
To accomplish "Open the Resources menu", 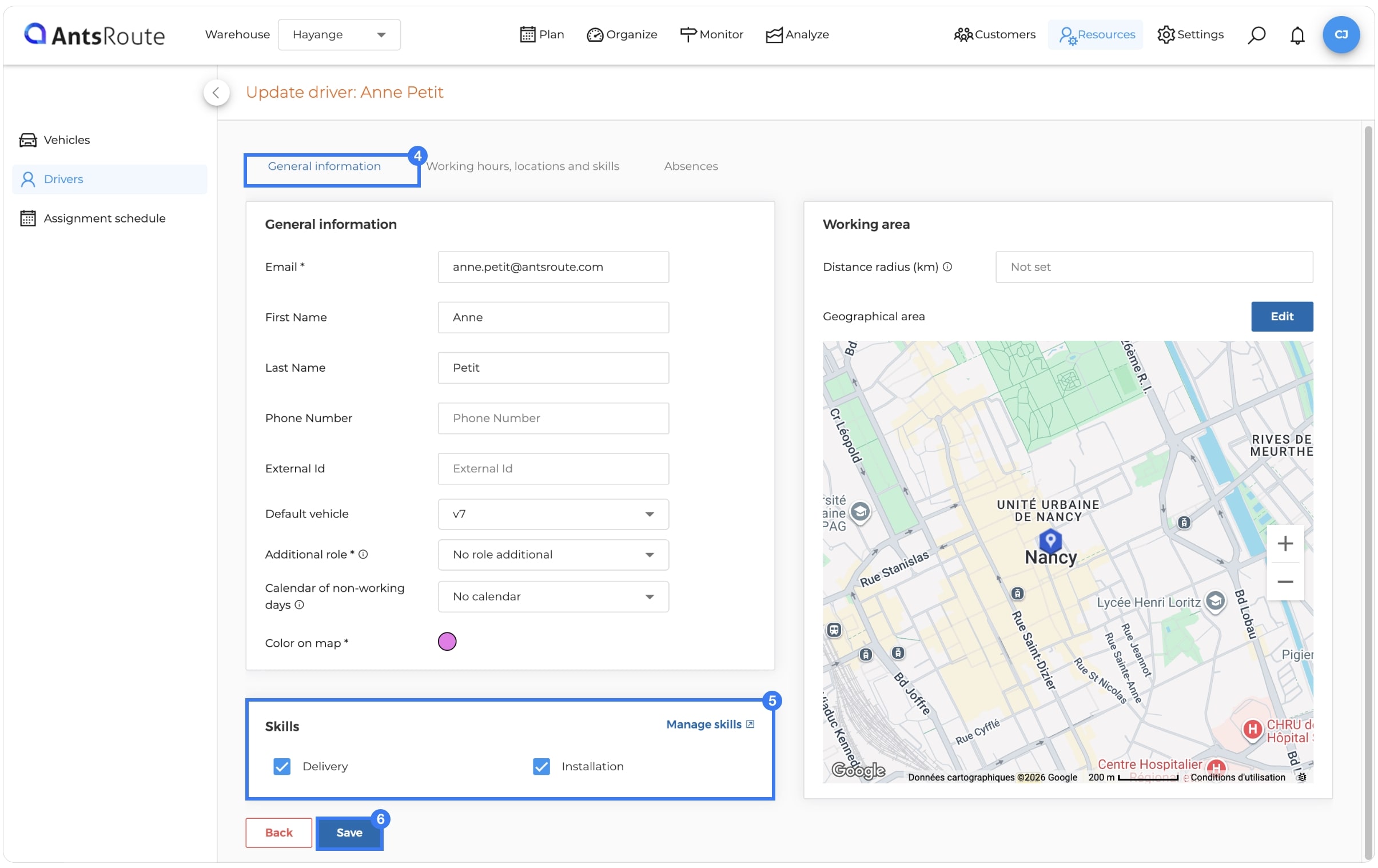I will [x=1096, y=35].
